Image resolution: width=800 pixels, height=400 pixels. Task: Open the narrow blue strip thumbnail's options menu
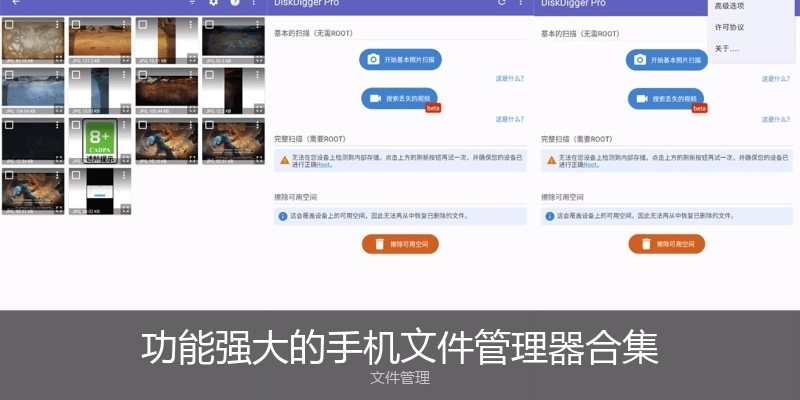(x=124, y=74)
